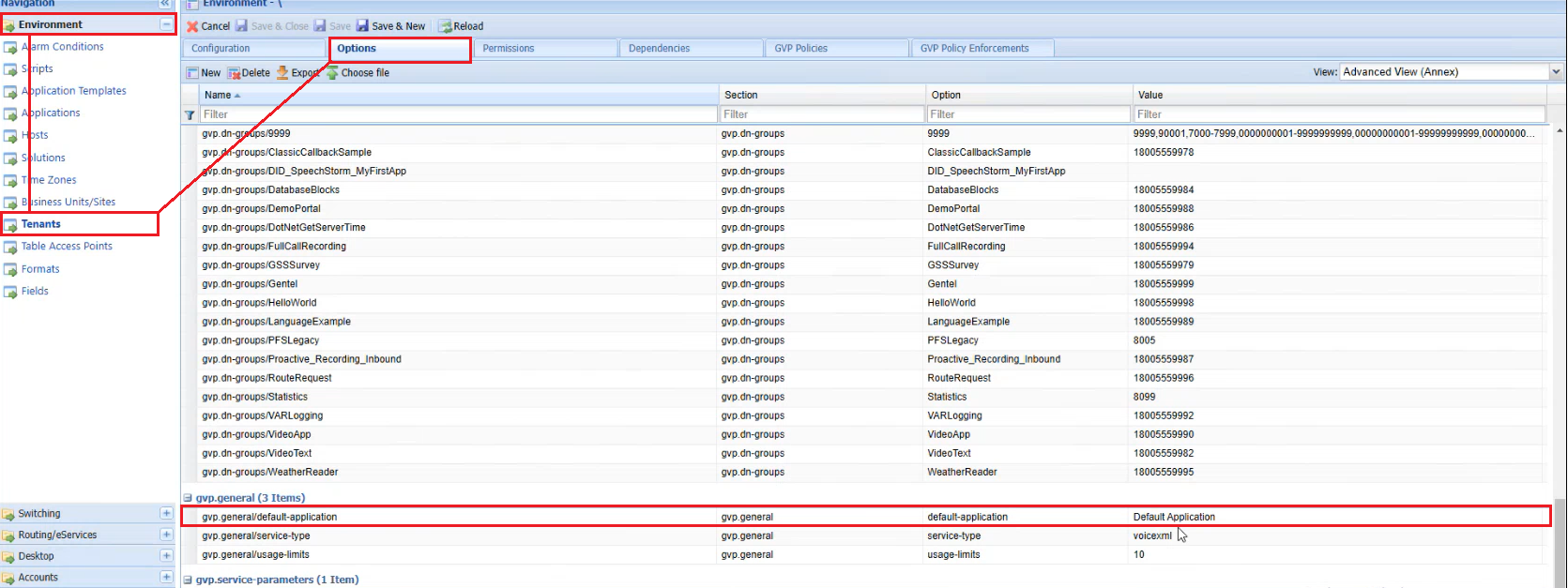Click the Name column filter field
This screenshot has width=1568, height=588.
458,114
